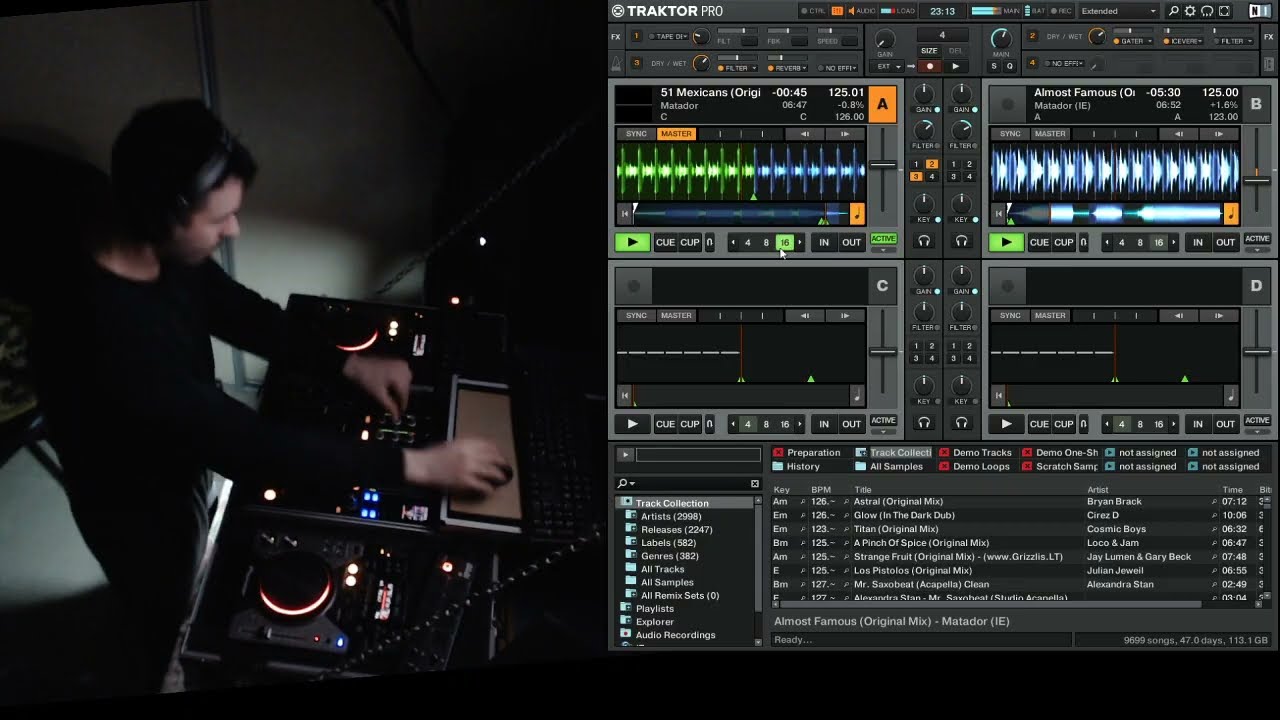Expand Deck A advanced panel arrow under ACTIVE
The height and width of the screenshot is (720, 1280).
[x=883, y=251]
